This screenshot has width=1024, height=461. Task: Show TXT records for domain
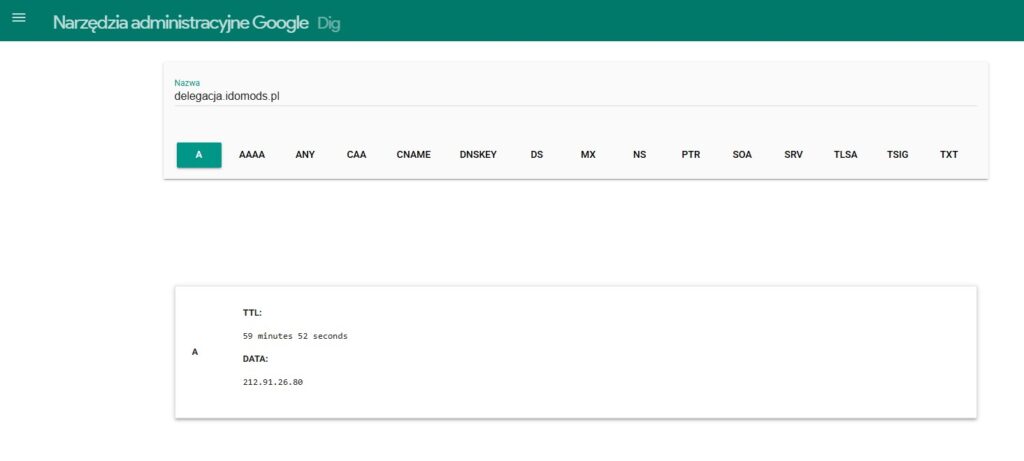(949, 155)
